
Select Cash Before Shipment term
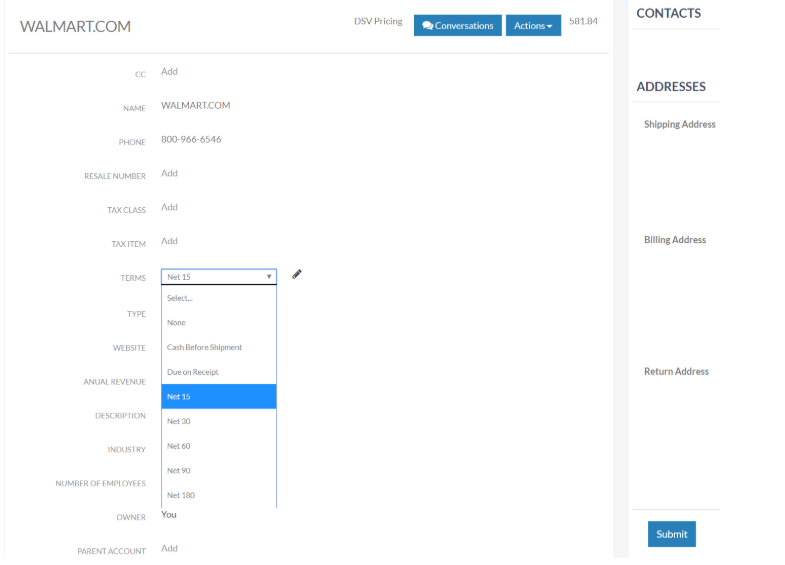pos(219,347)
